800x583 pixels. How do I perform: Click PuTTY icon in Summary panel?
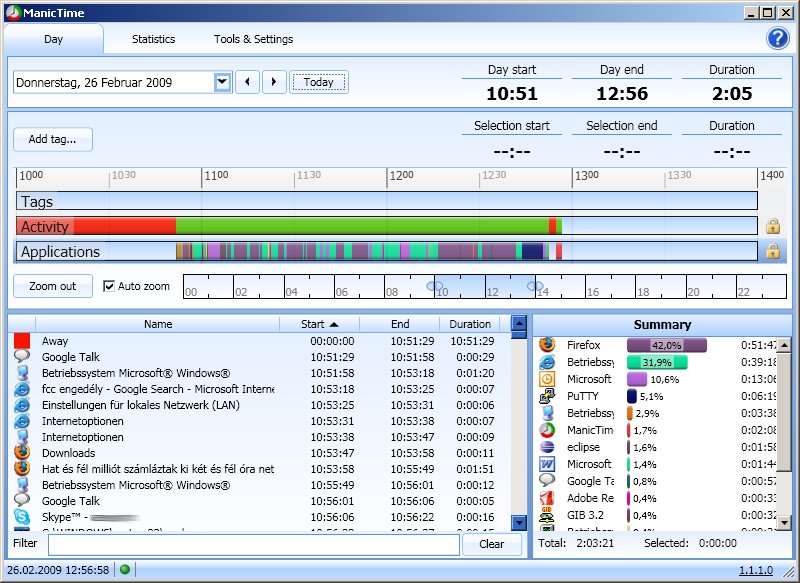coord(547,396)
